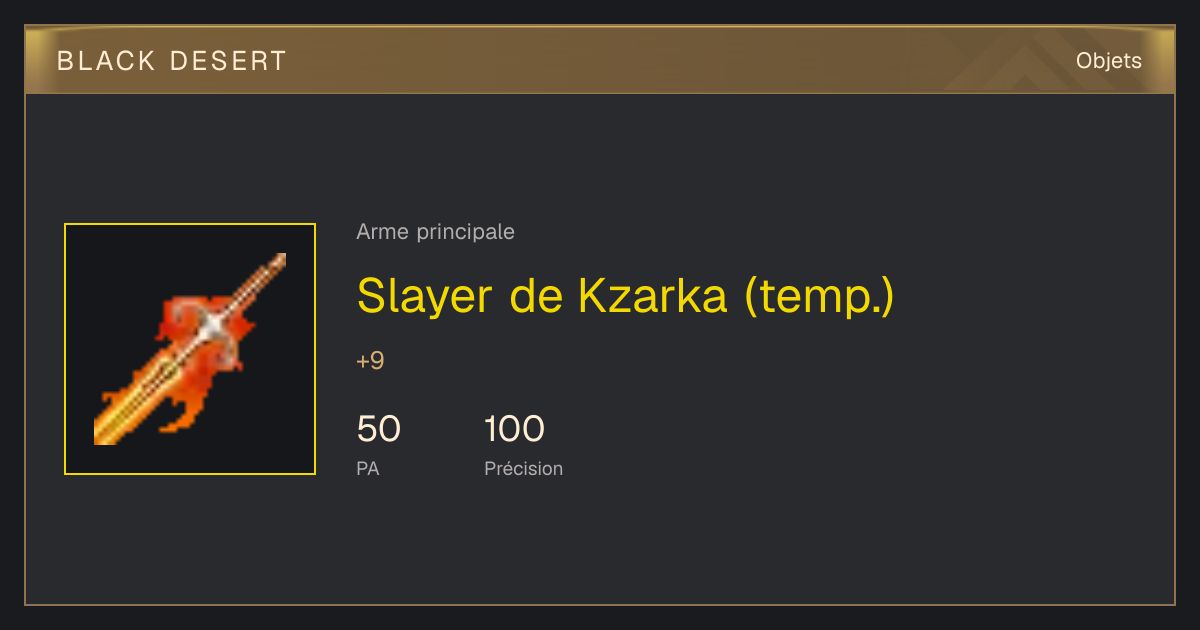Viewport: 1200px width, 630px height.
Task: Click the (temp.) suffix in the item name
Action: pyautogui.click(x=819, y=297)
